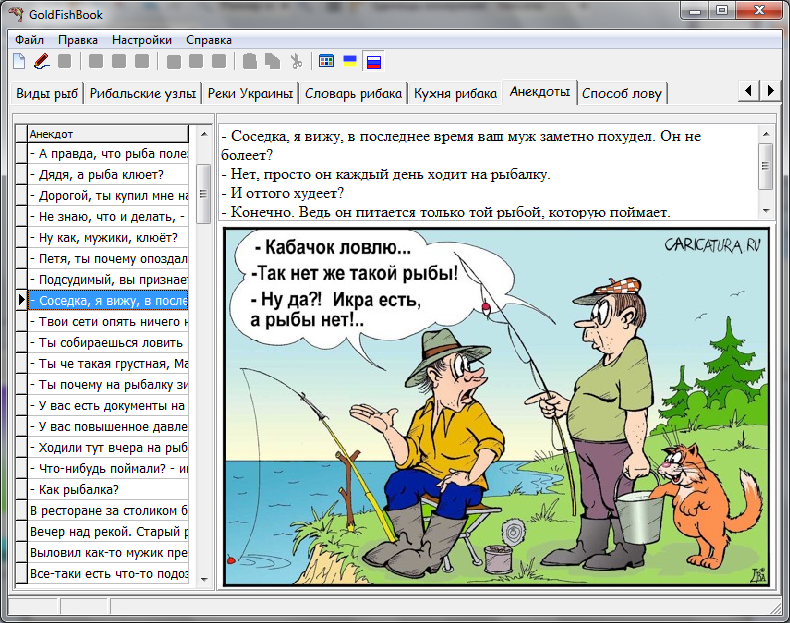The width and height of the screenshot is (790, 623).
Task: Select row "- Дядя, а рыба клюет?"
Action: pos(108,175)
